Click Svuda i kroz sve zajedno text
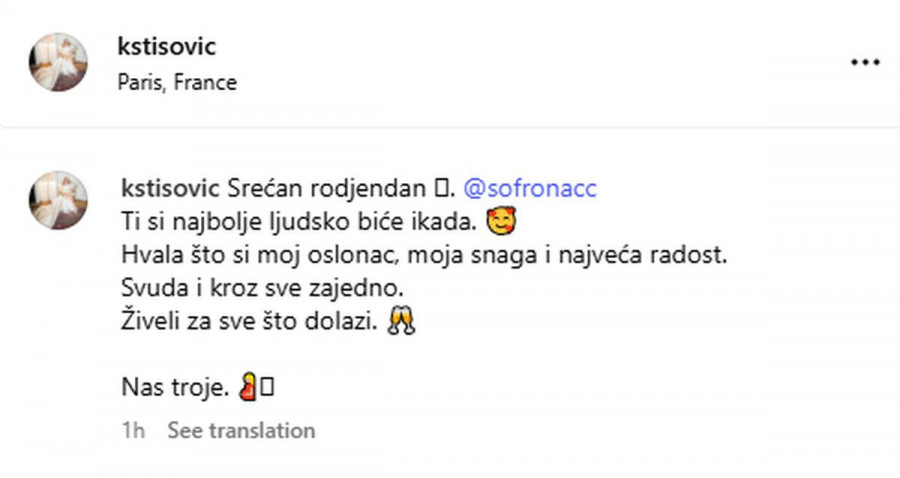This screenshot has width=900, height=478. 262,290
